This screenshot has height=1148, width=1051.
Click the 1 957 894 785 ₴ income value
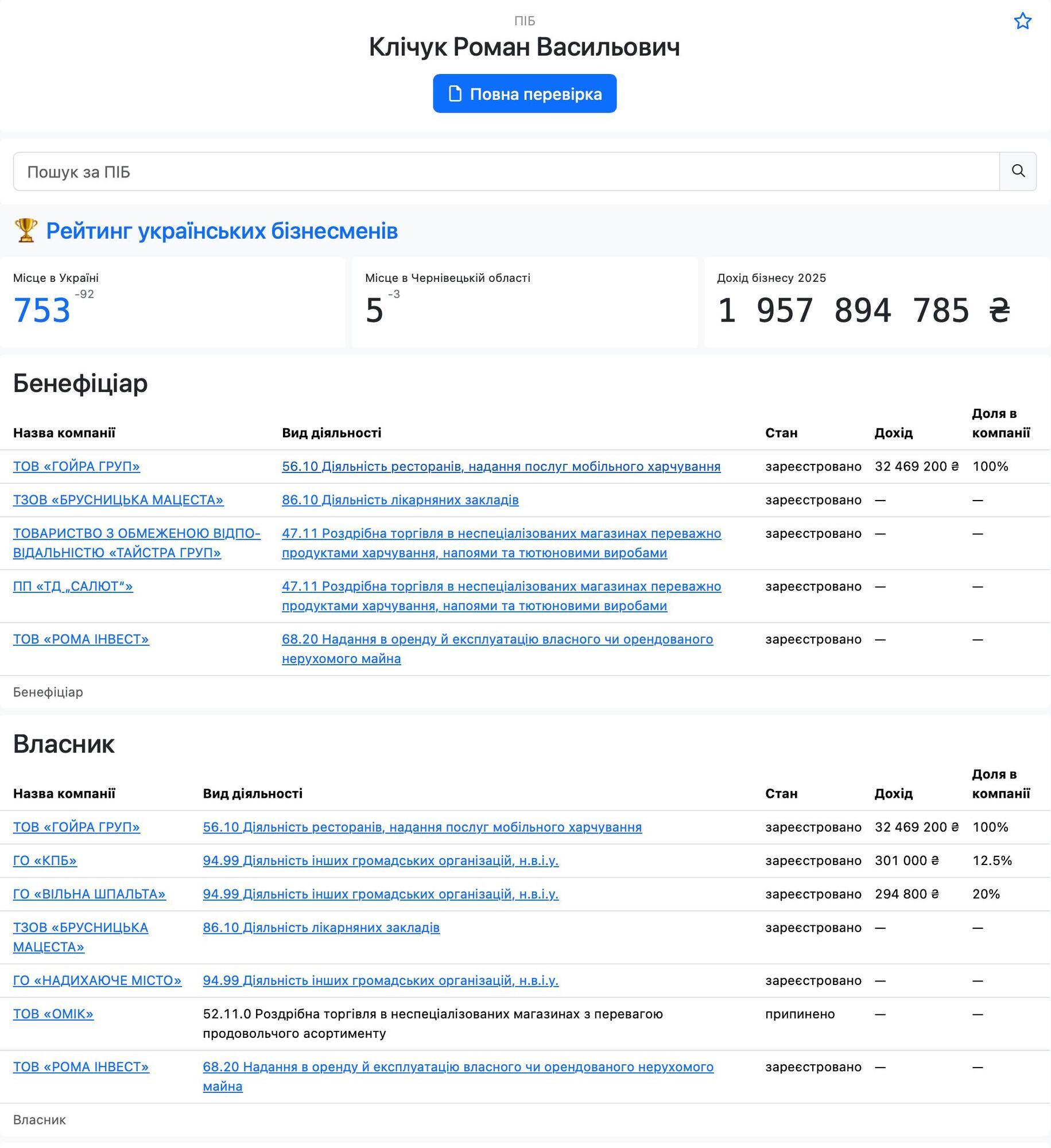click(x=863, y=311)
